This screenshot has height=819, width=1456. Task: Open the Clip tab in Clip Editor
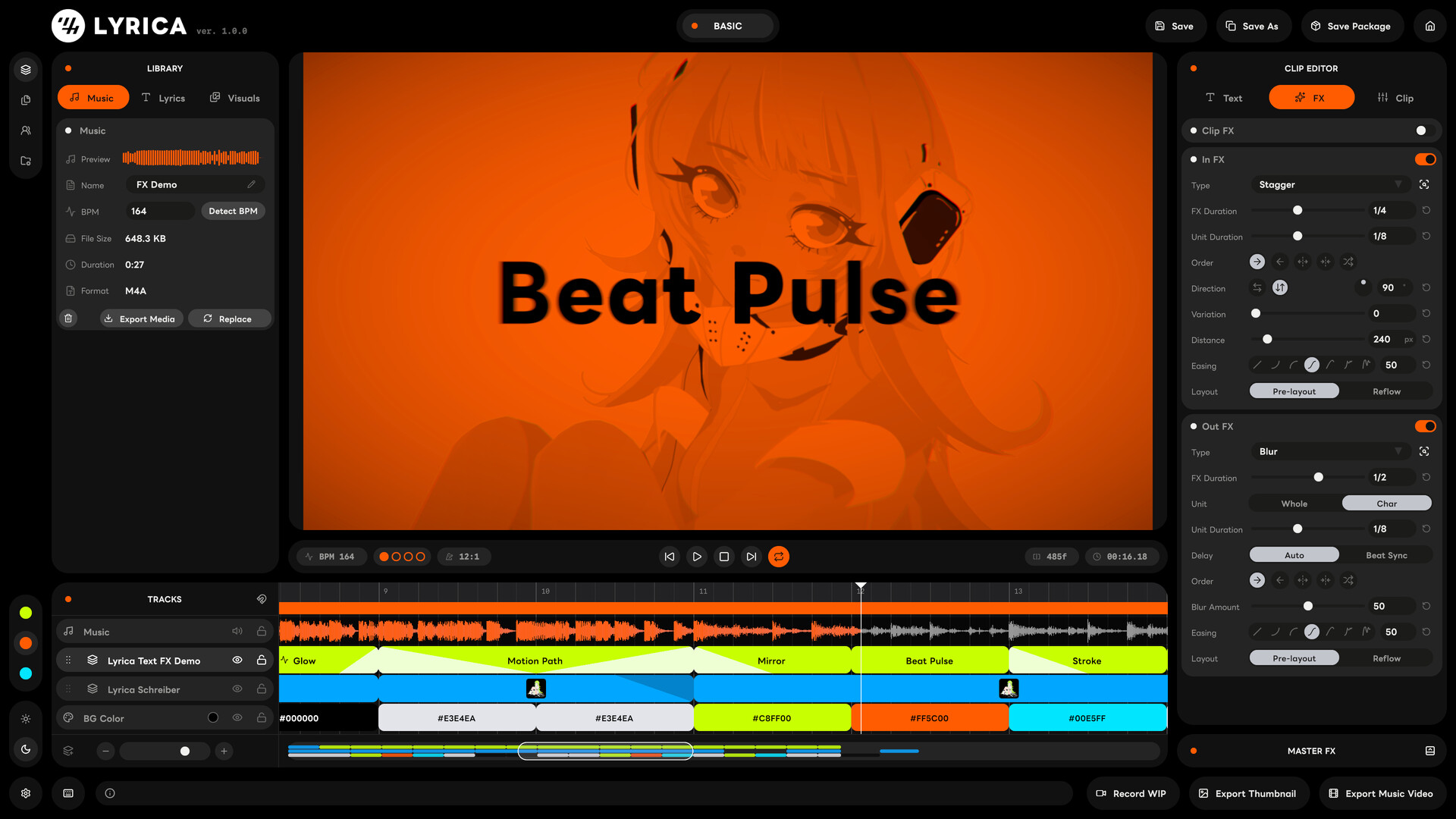[x=1396, y=98]
